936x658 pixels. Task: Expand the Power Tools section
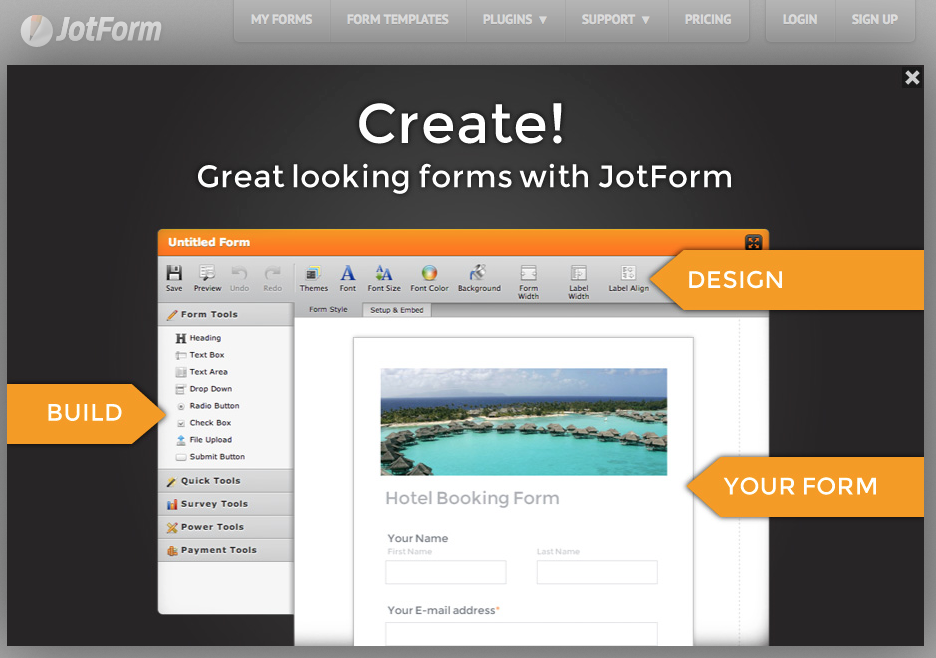[226, 527]
